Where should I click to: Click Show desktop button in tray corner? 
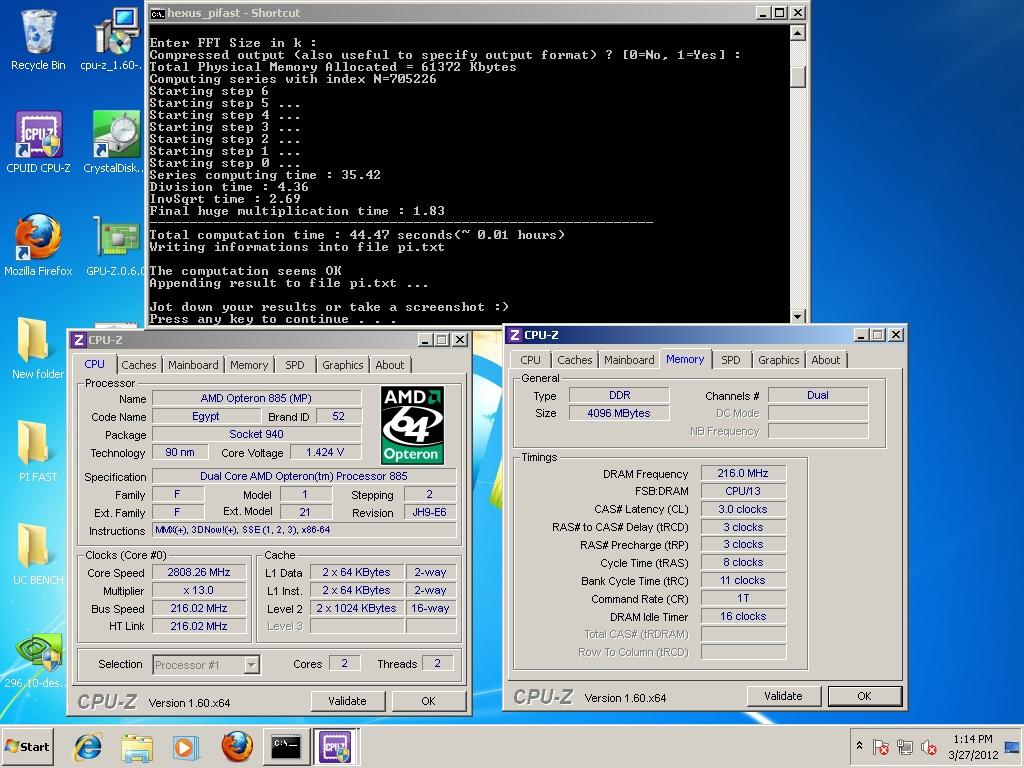tap(1014, 746)
